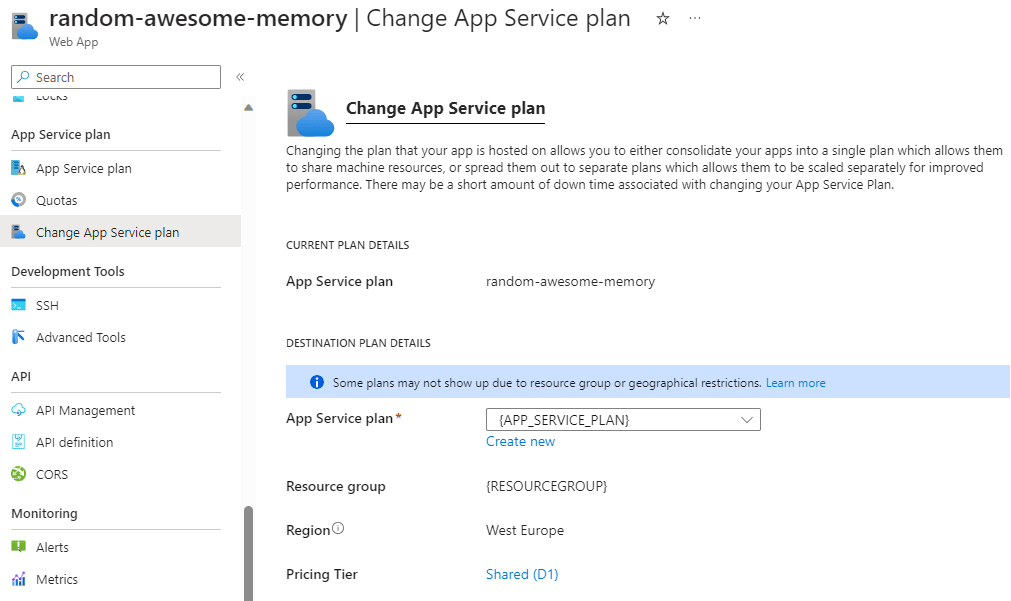
Task: Click the info icon in the blue banner
Action: click(x=317, y=382)
